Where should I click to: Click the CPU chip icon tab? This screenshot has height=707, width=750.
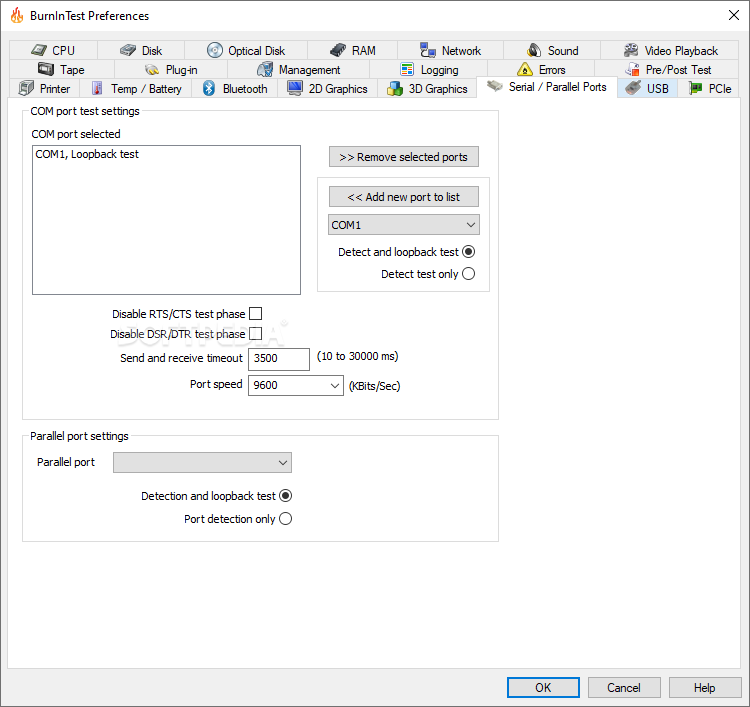(x=39, y=50)
